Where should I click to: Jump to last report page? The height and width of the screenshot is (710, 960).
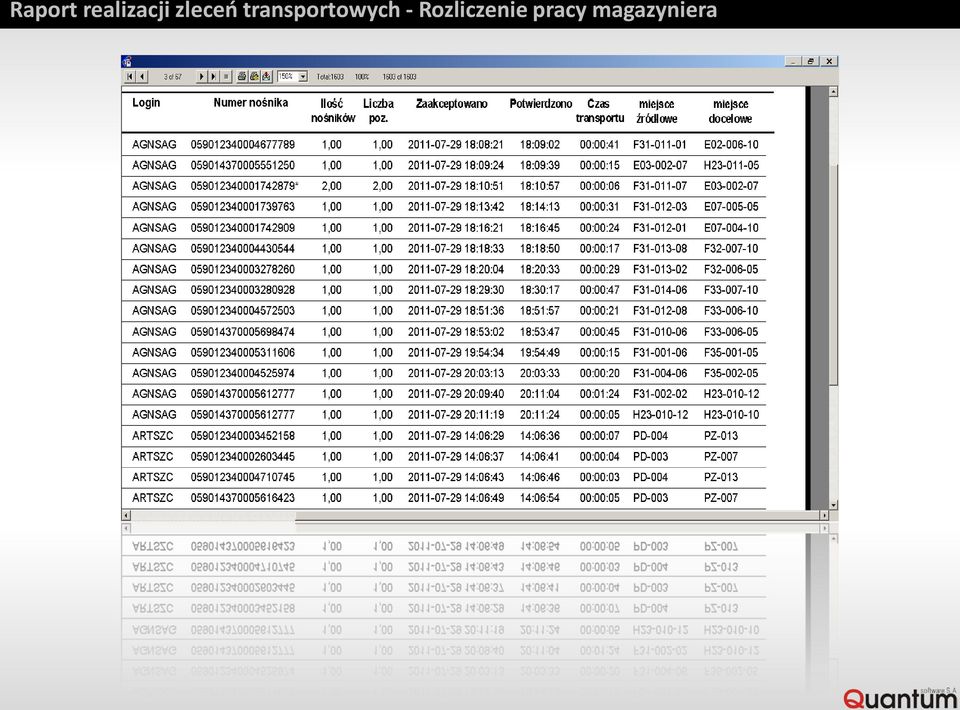[214, 77]
